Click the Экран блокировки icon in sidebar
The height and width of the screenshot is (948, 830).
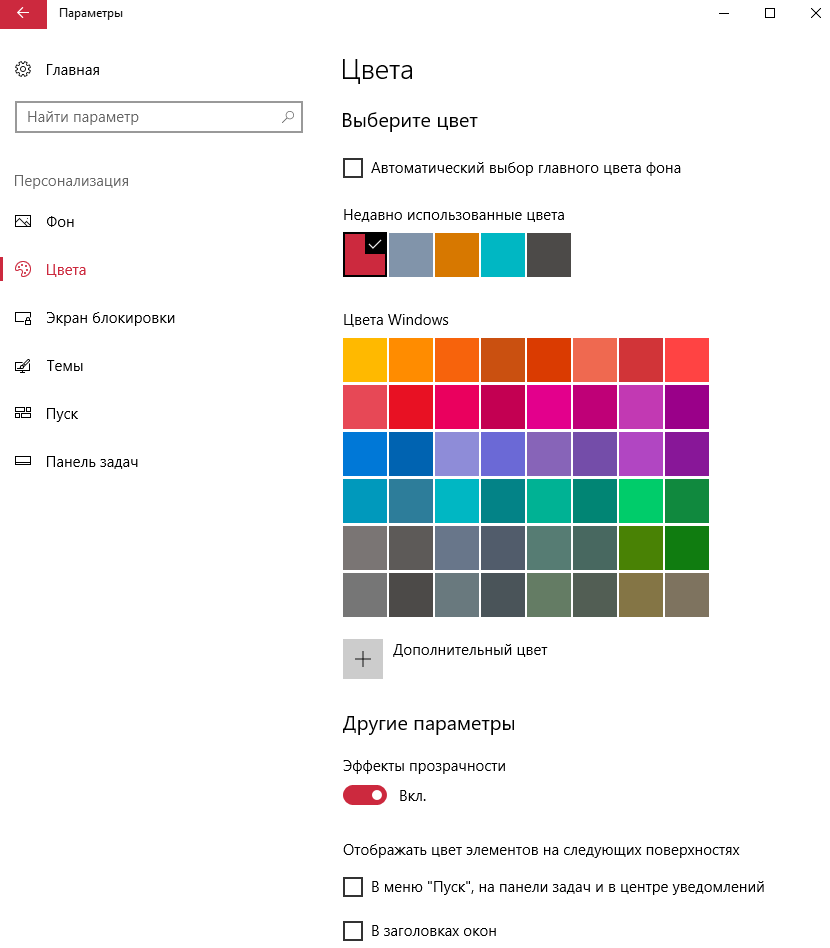pyautogui.click(x=23, y=318)
